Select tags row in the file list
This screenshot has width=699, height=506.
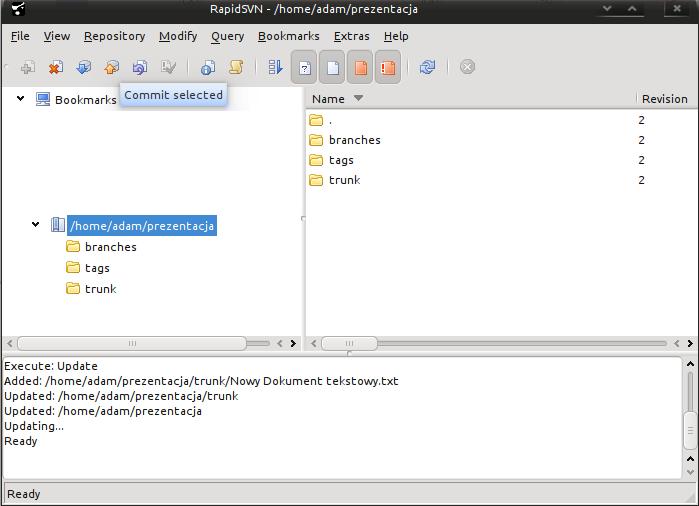[501, 160]
